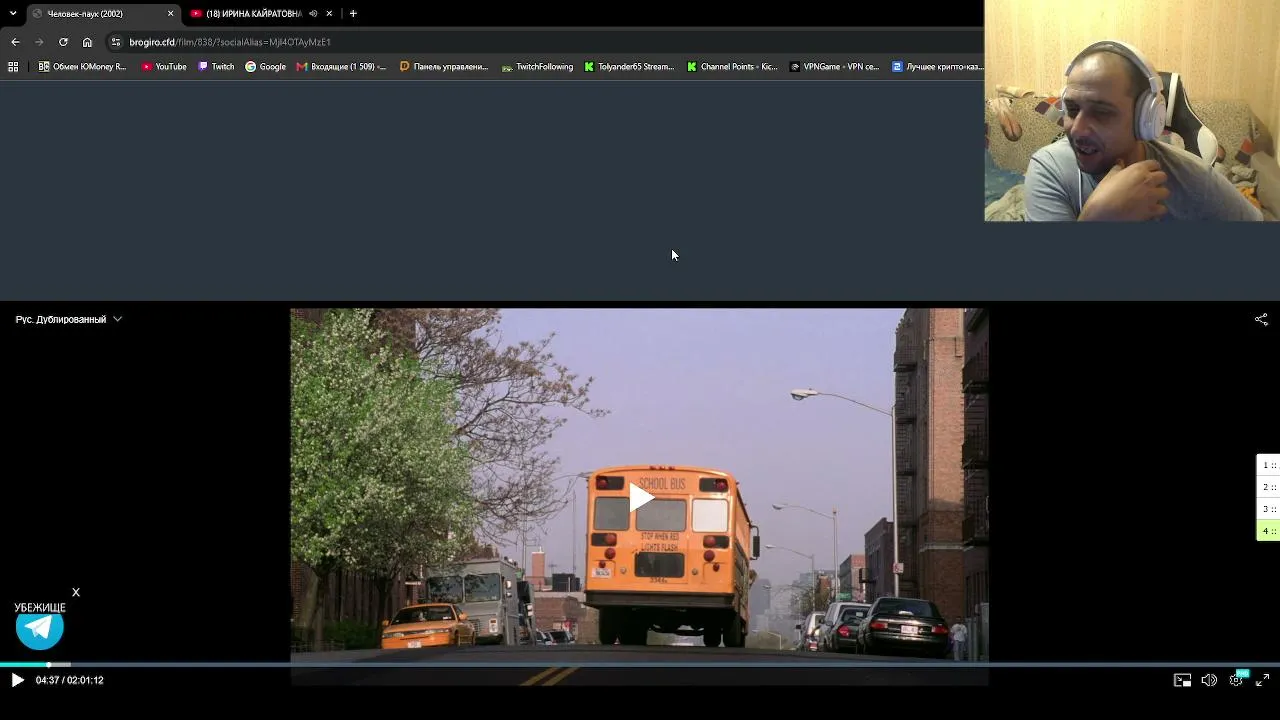Click the large play overlay on the video
1280x720 pixels.
(640, 497)
